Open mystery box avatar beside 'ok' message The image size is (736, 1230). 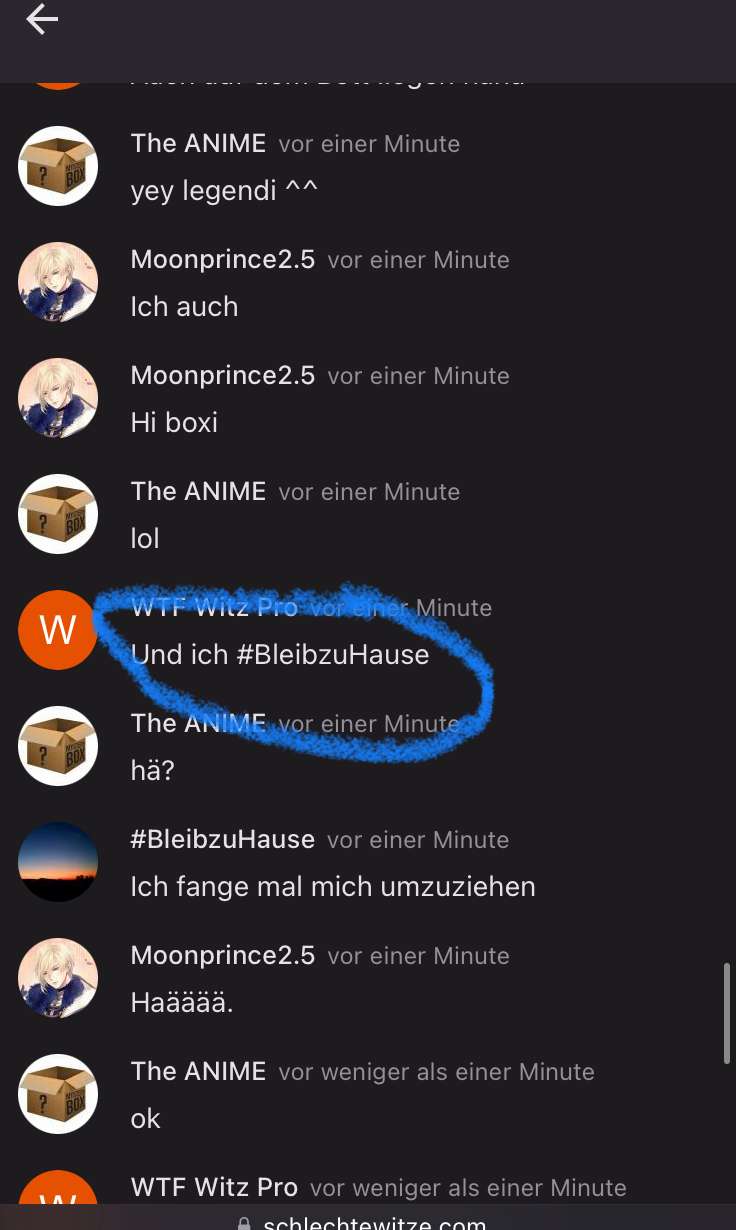pyautogui.click(x=58, y=1094)
